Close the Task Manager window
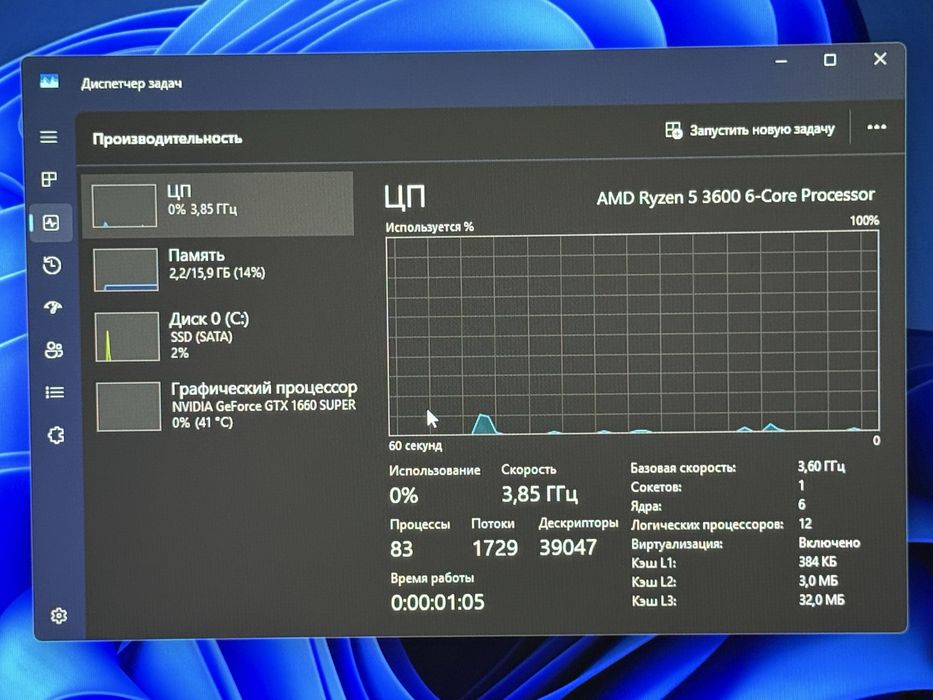This screenshot has width=933, height=700. click(880, 58)
